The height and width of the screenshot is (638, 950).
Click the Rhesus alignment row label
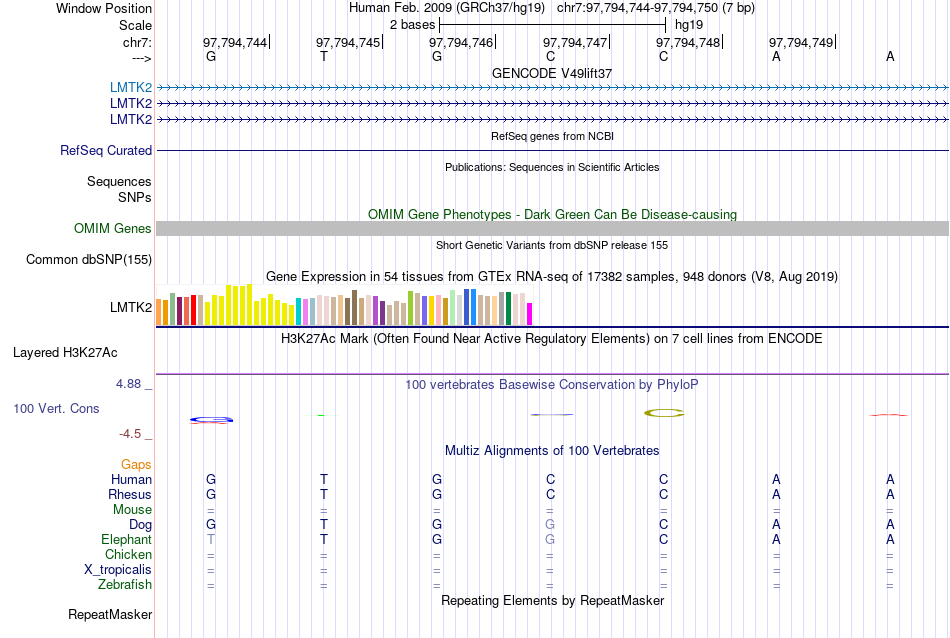click(130, 494)
